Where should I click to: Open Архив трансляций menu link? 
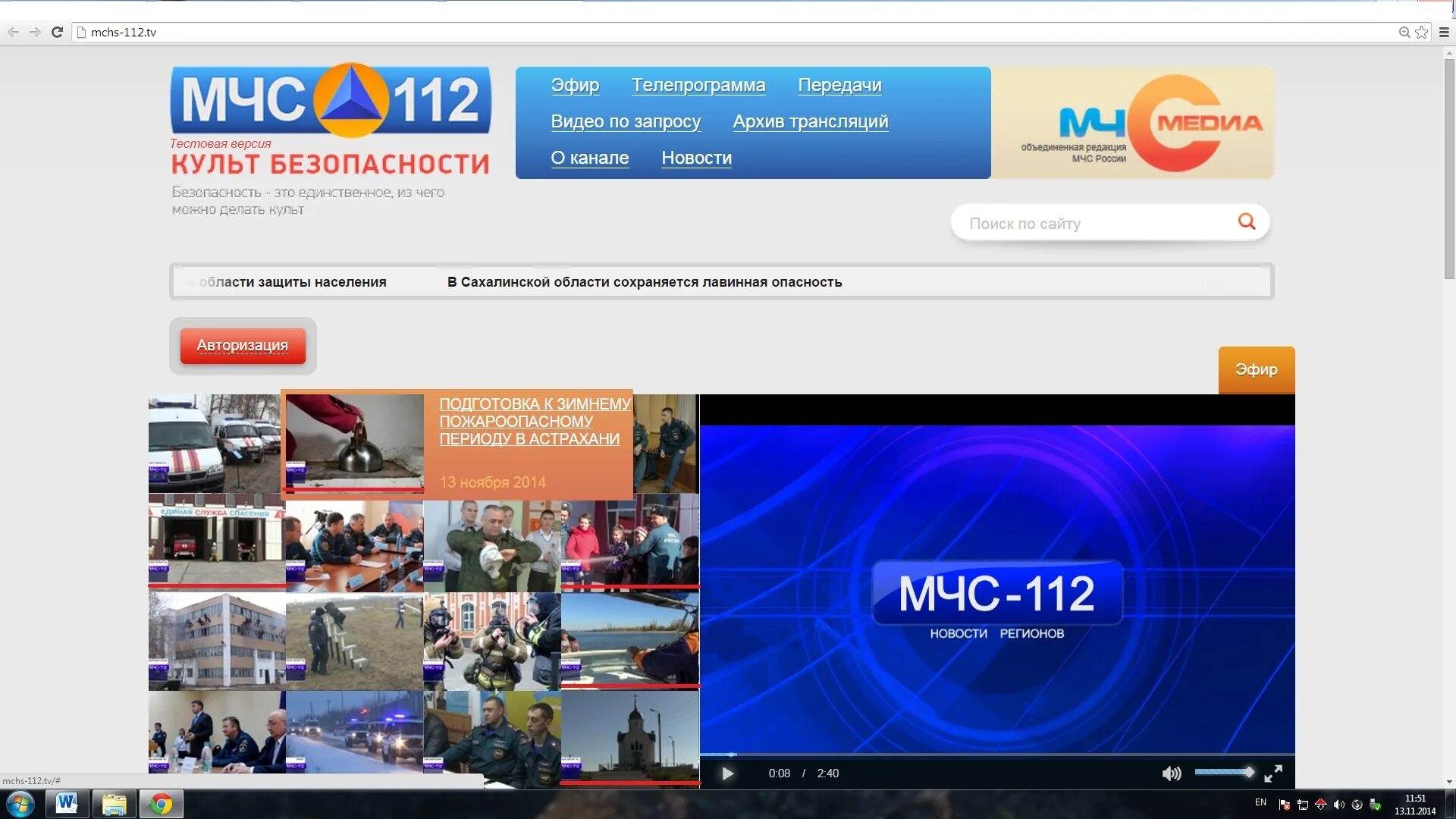(811, 121)
